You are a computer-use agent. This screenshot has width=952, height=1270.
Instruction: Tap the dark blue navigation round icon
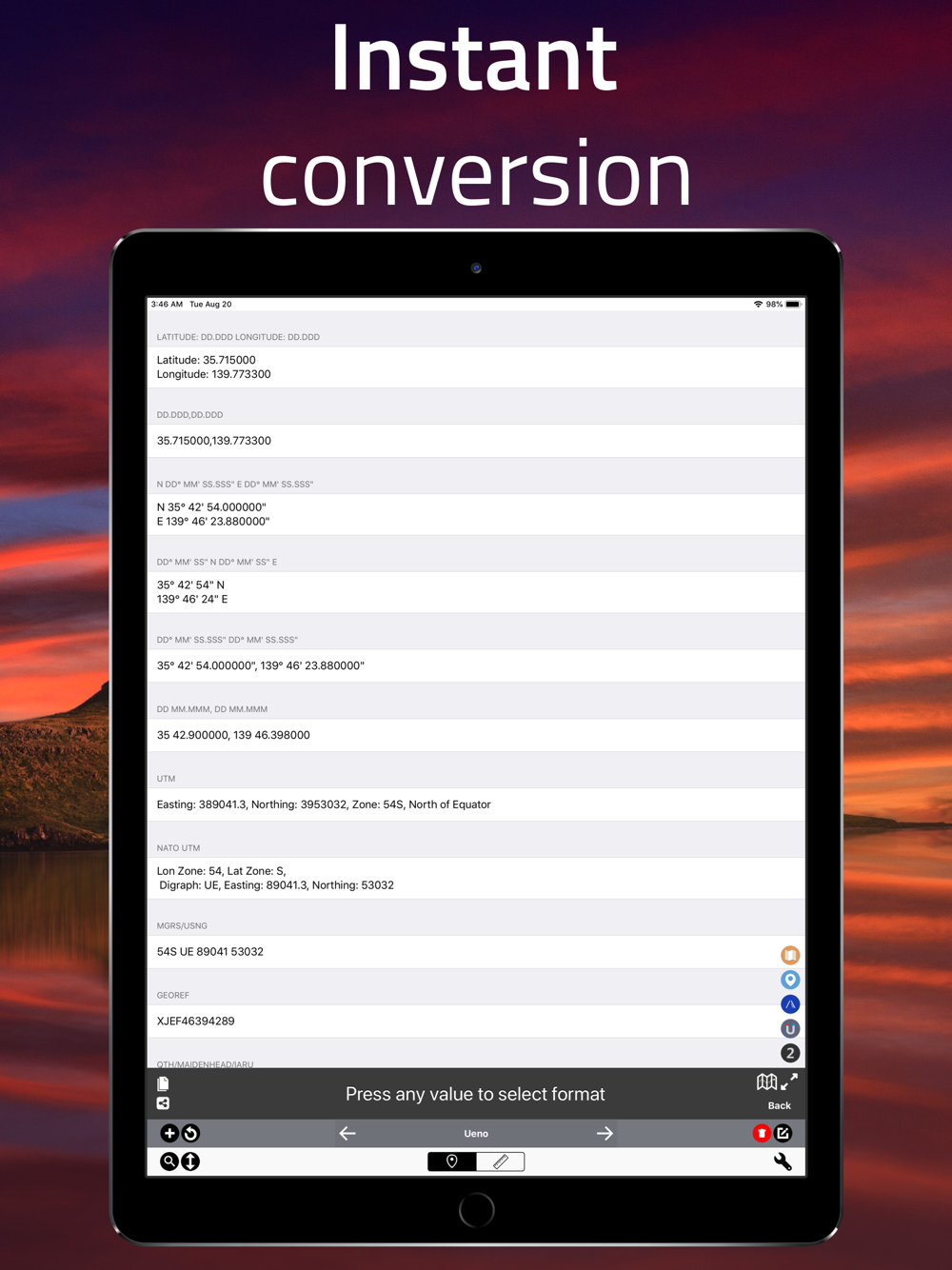click(790, 1004)
